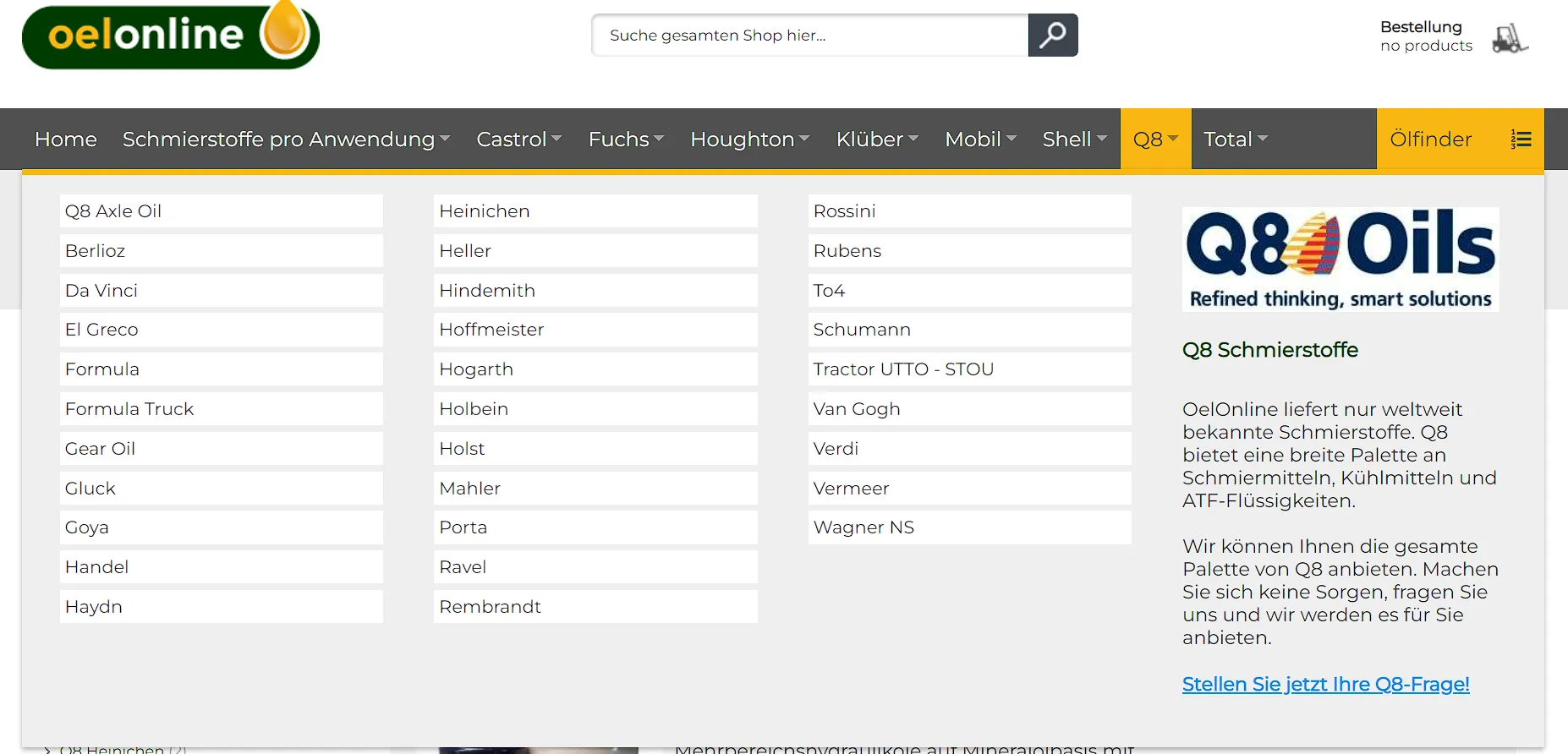Choose the Holbein entry

click(x=595, y=409)
